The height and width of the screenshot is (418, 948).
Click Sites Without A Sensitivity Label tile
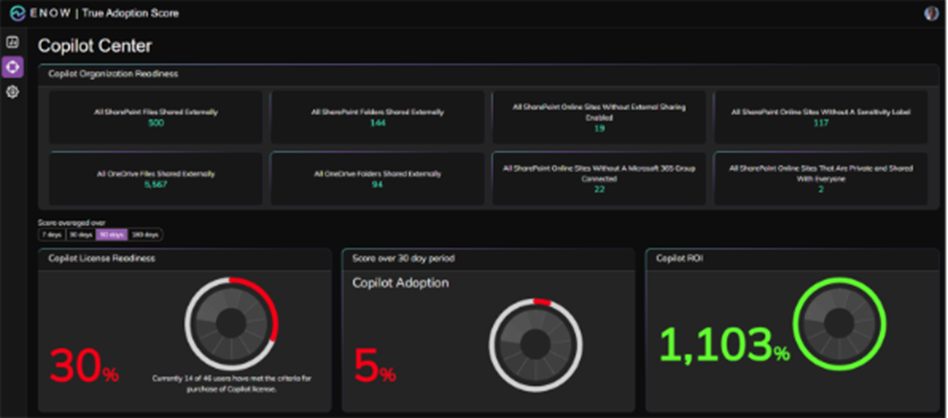coord(820,117)
